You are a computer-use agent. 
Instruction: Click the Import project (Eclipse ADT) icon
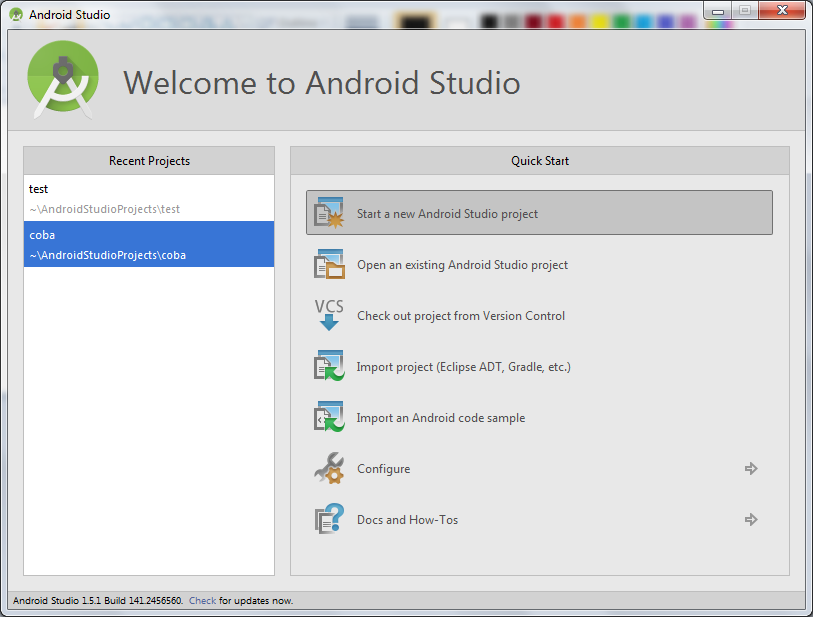330,366
